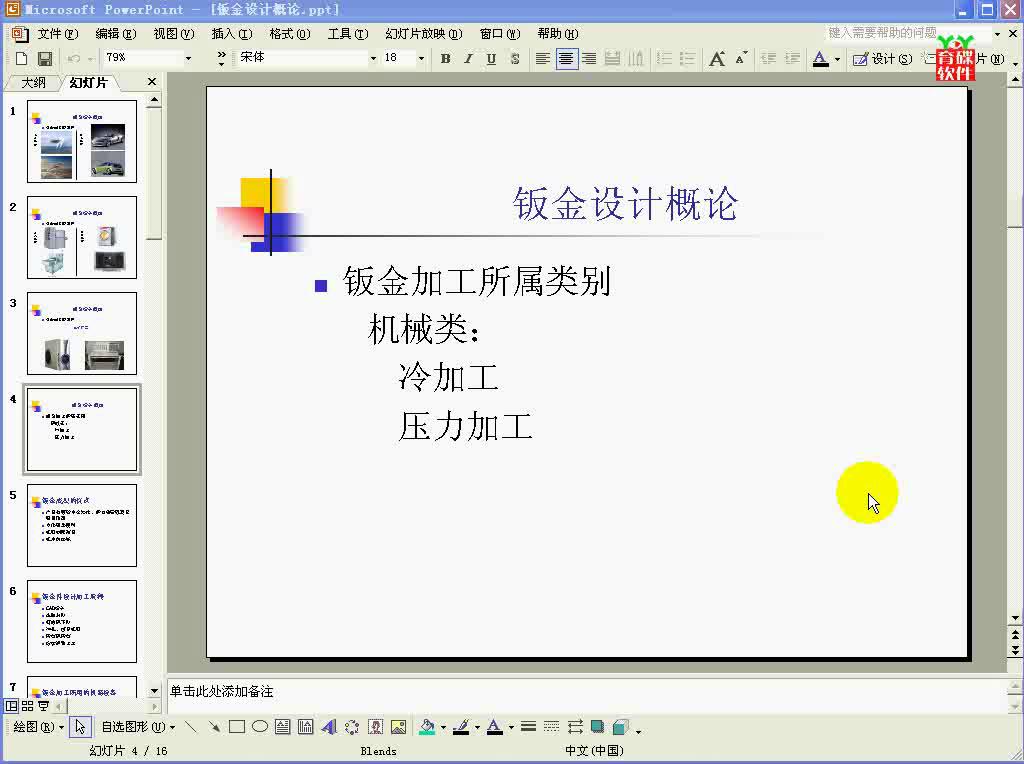Toggle text Shadow button
The width and height of the screenshot is (1024, 764).
click(515, 58)
